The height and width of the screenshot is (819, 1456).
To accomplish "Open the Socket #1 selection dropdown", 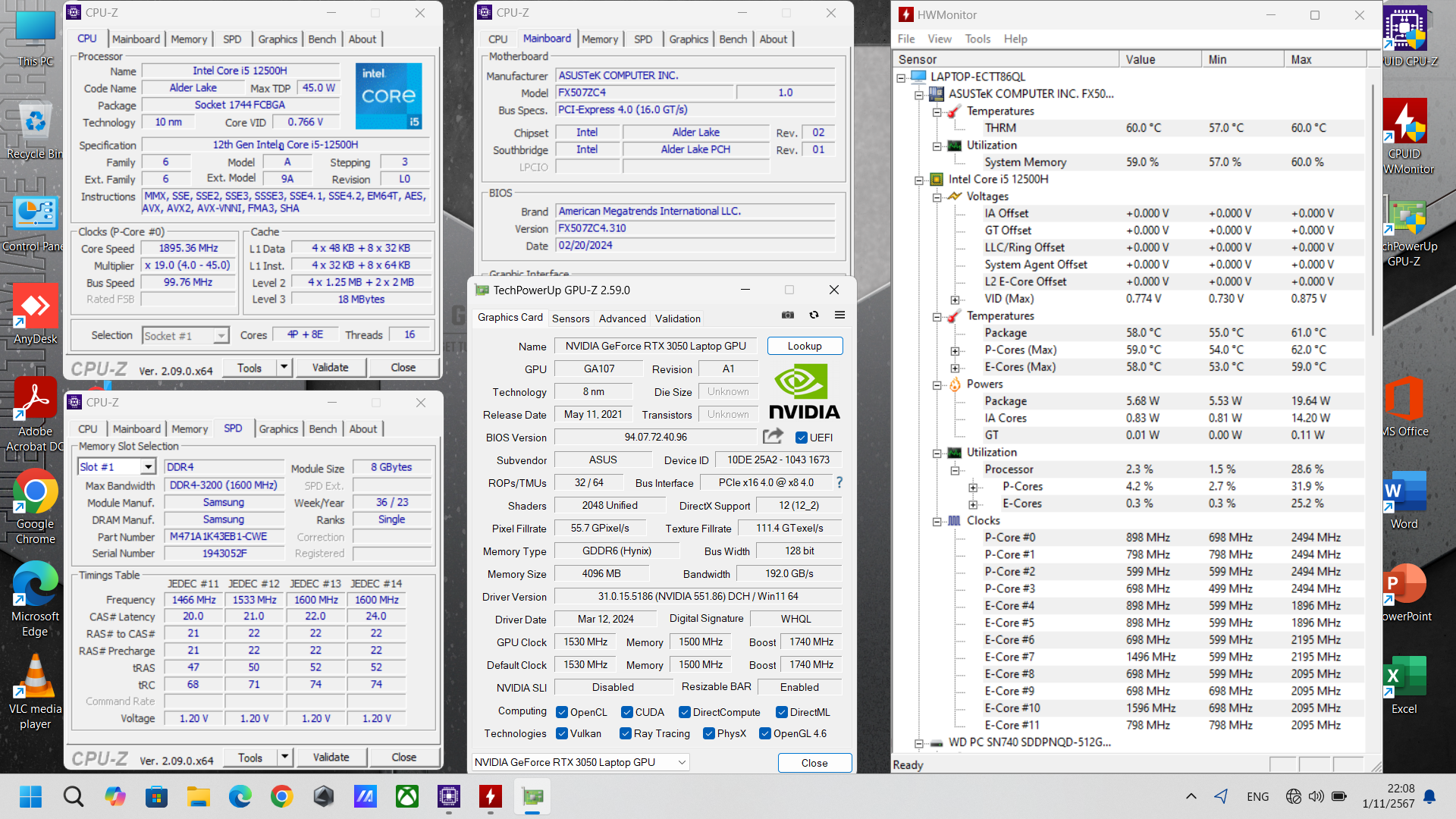I will [221, 335].
